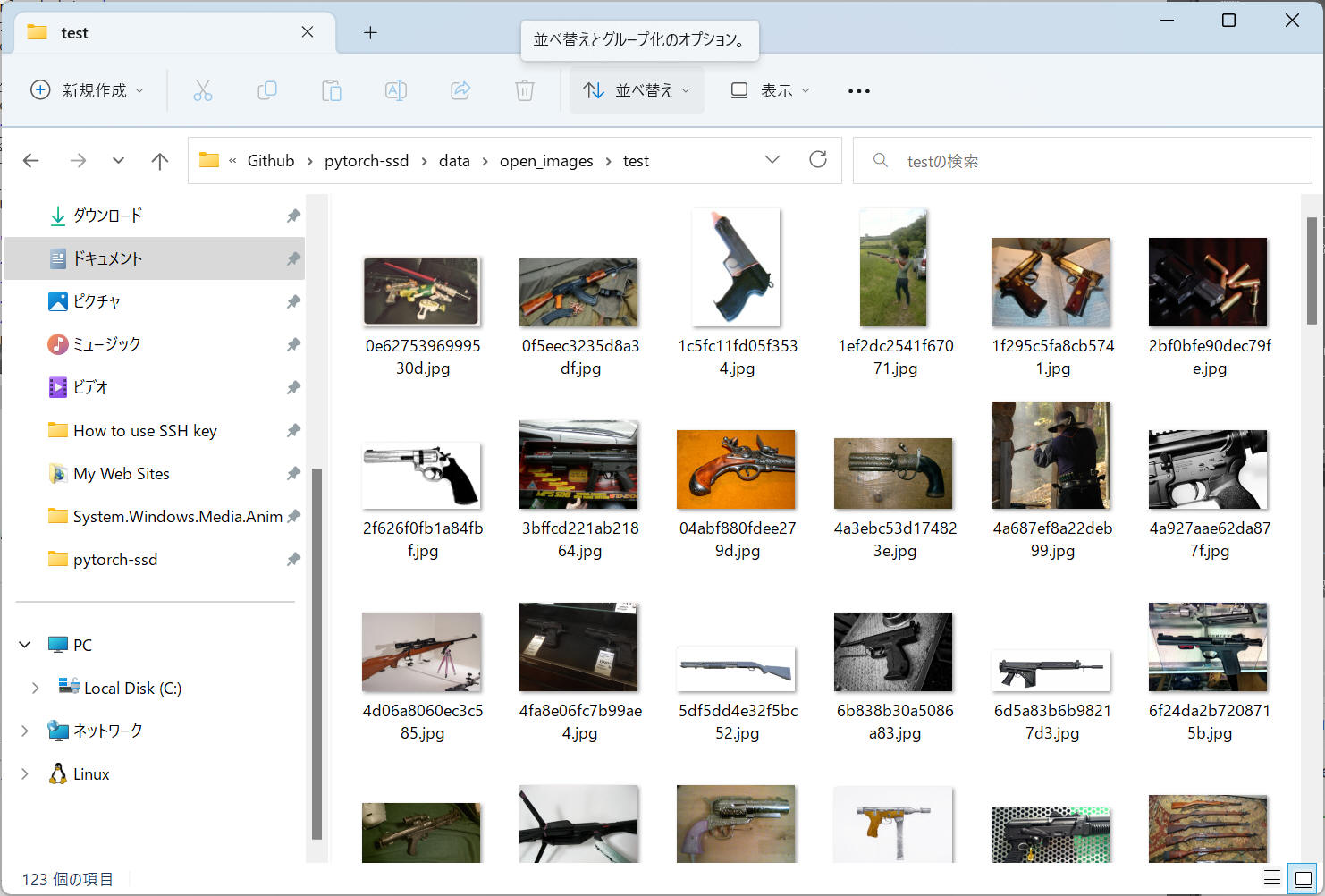The image size is (1325, 896).
Task: Click the testの検索 search box
Action: [1082, 161]
